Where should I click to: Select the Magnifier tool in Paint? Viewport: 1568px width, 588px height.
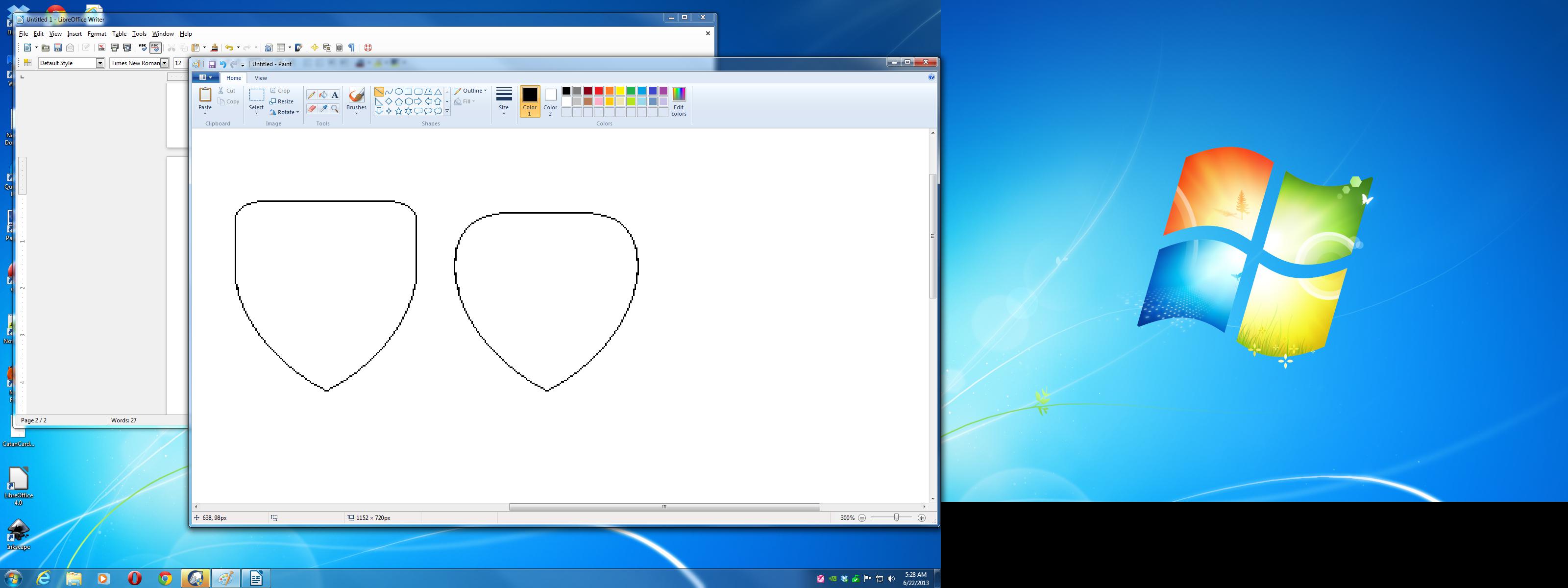(x=335, y=108)
